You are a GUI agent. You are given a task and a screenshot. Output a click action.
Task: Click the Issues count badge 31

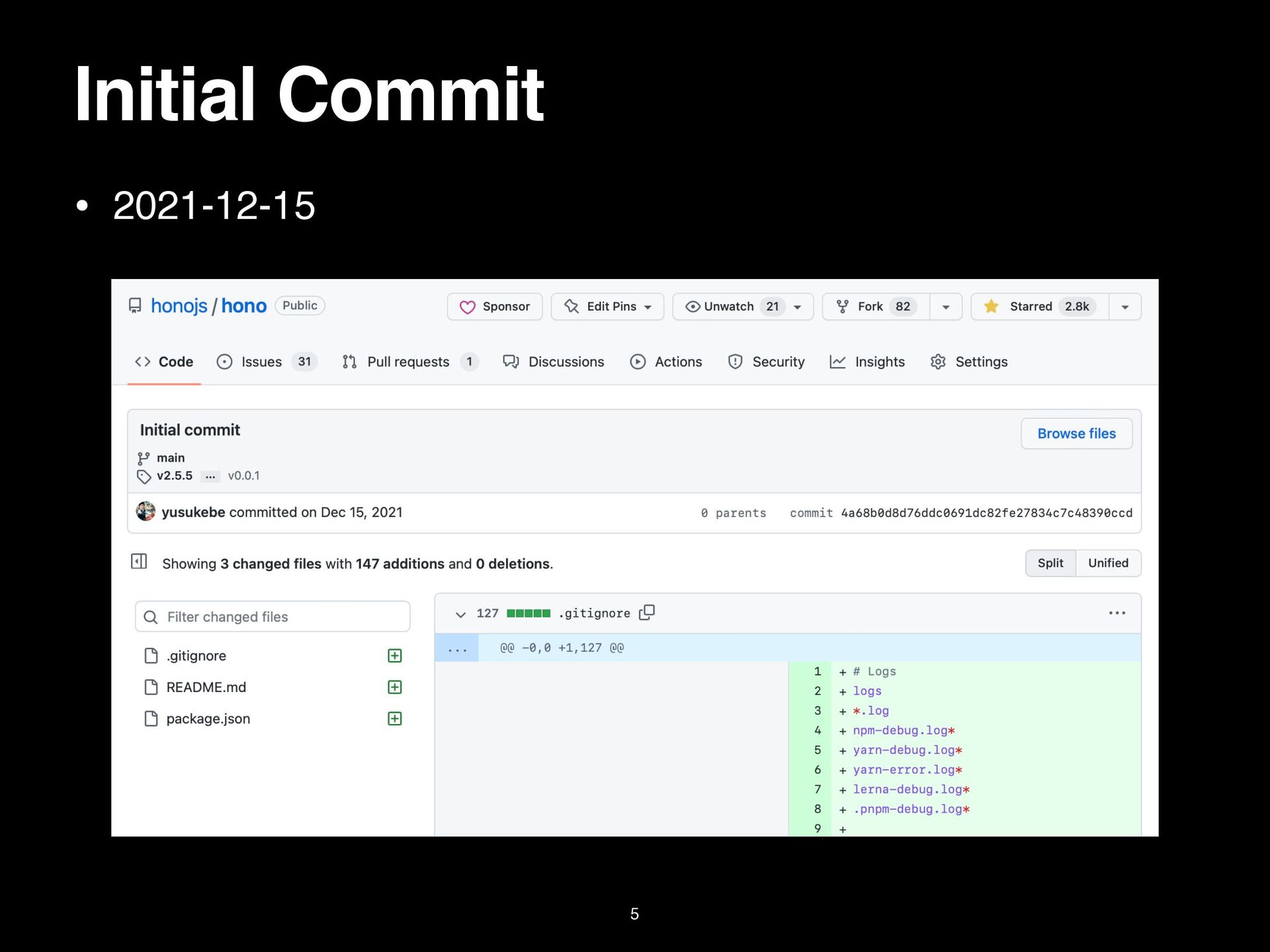pyautogui.click(x=304, y=362)
